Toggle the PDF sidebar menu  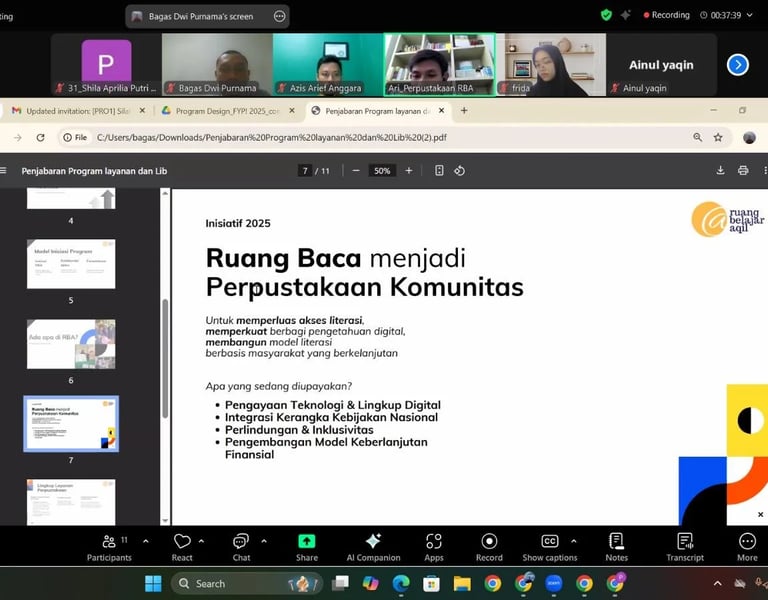[x=3, y=171]
